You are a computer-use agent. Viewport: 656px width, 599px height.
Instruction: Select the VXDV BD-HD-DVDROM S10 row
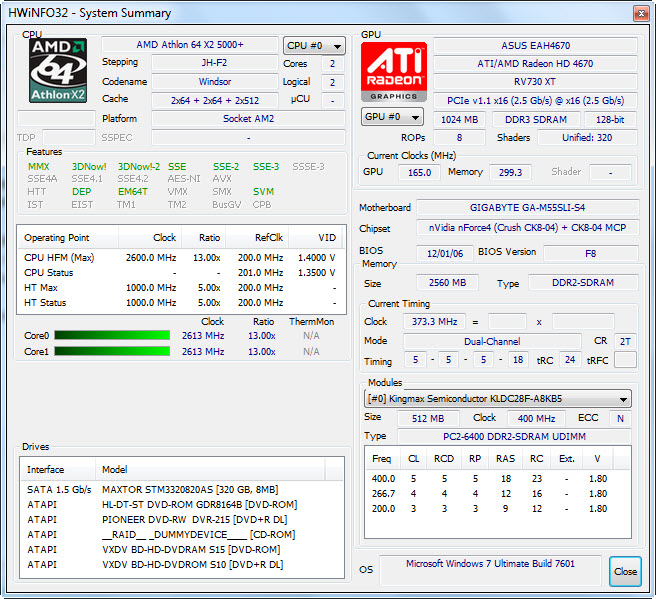182,565
